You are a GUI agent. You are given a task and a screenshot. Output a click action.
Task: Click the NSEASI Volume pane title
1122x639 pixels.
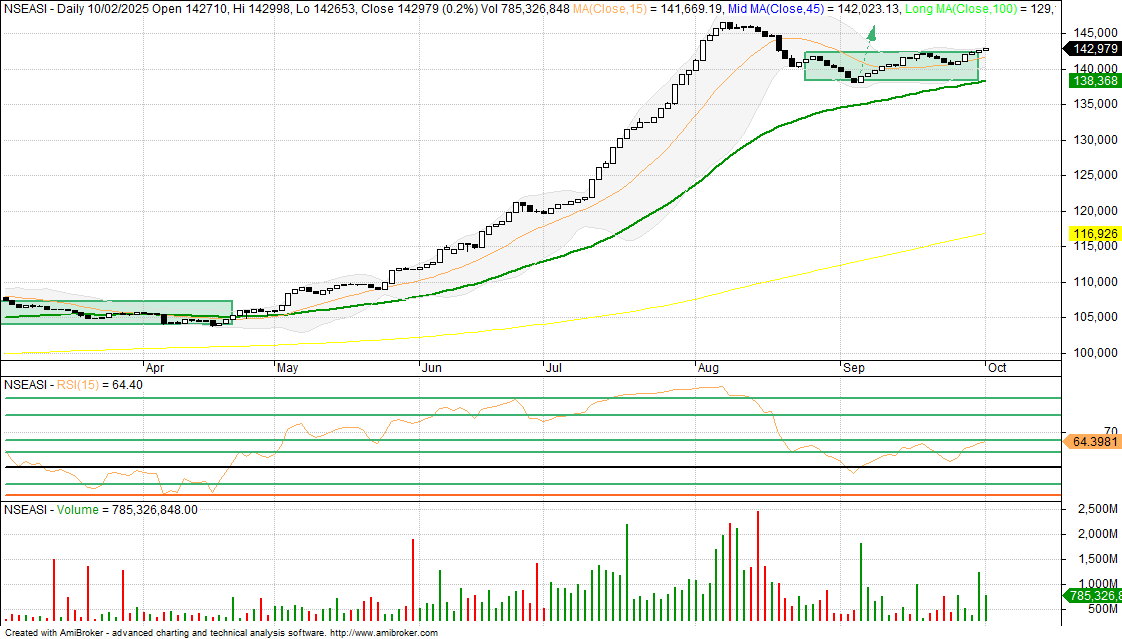[x=50, y=509]
